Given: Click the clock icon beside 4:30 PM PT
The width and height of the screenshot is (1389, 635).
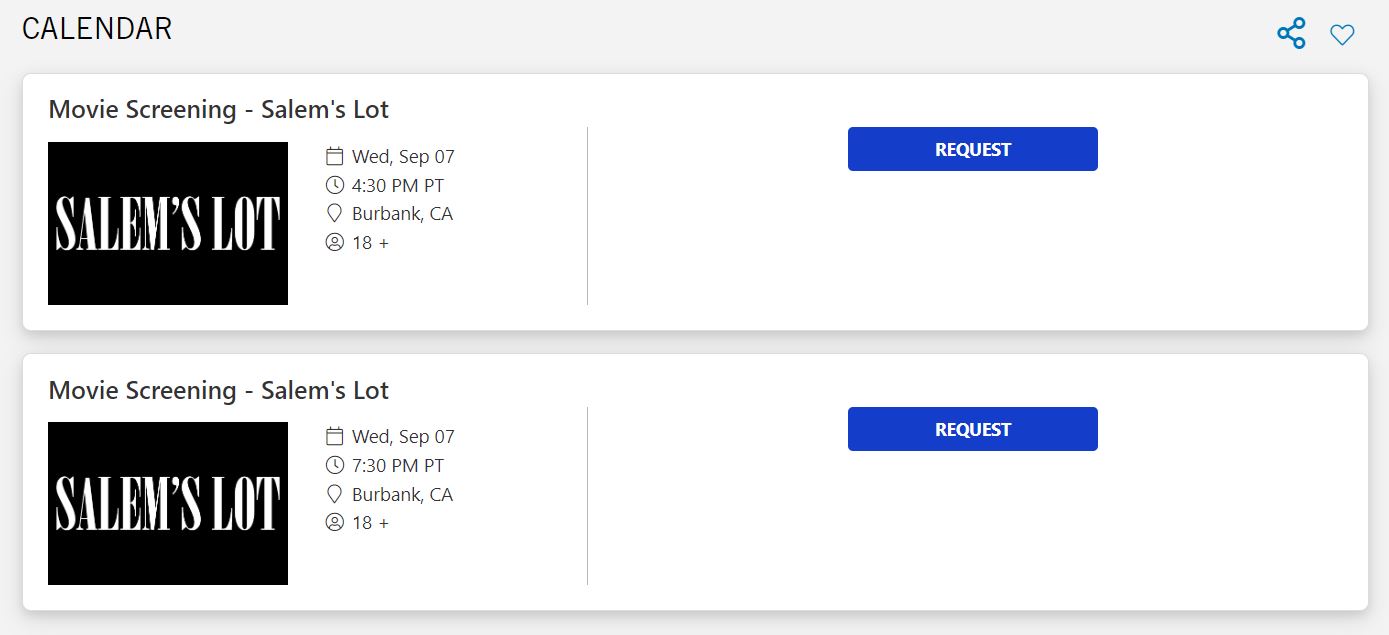Looking at the screenshot, I should 335,185.
